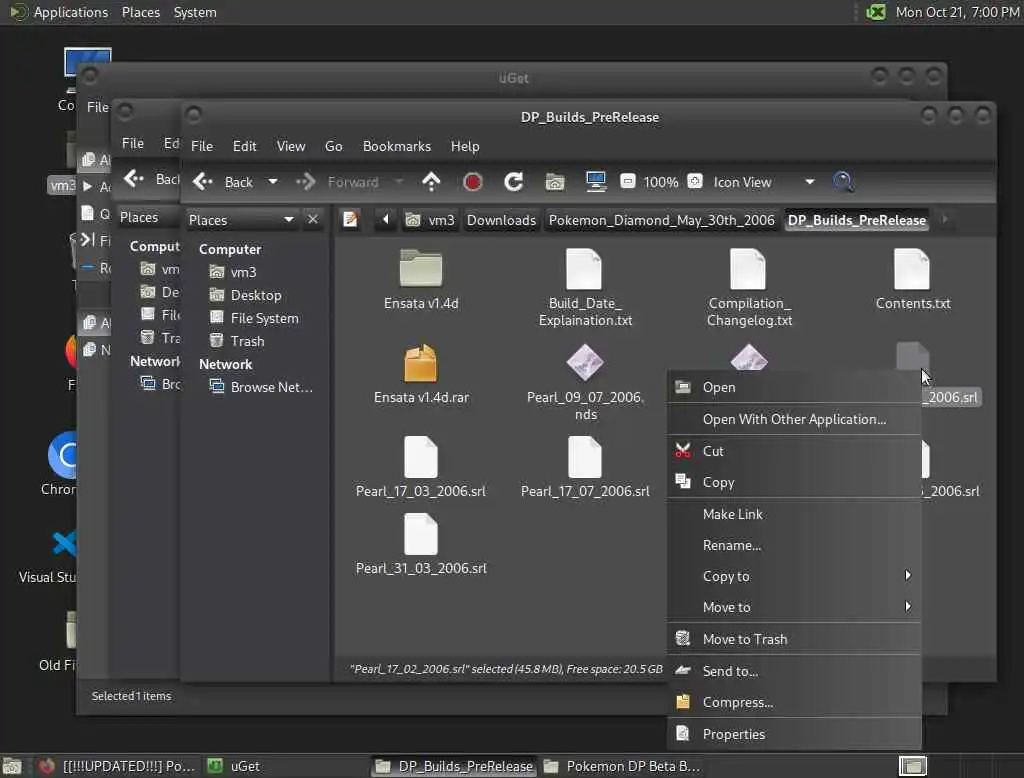Choose Make Link in context menu

coord(794,515)
